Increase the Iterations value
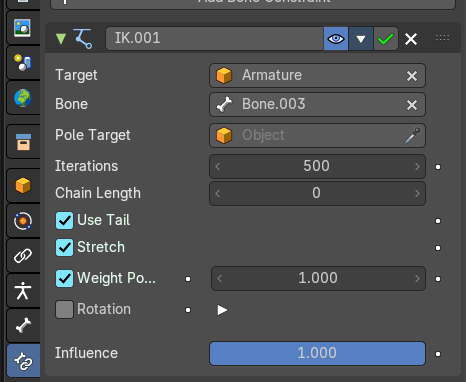The width and height of the screenshot is (466, 382). coord(417,166)
